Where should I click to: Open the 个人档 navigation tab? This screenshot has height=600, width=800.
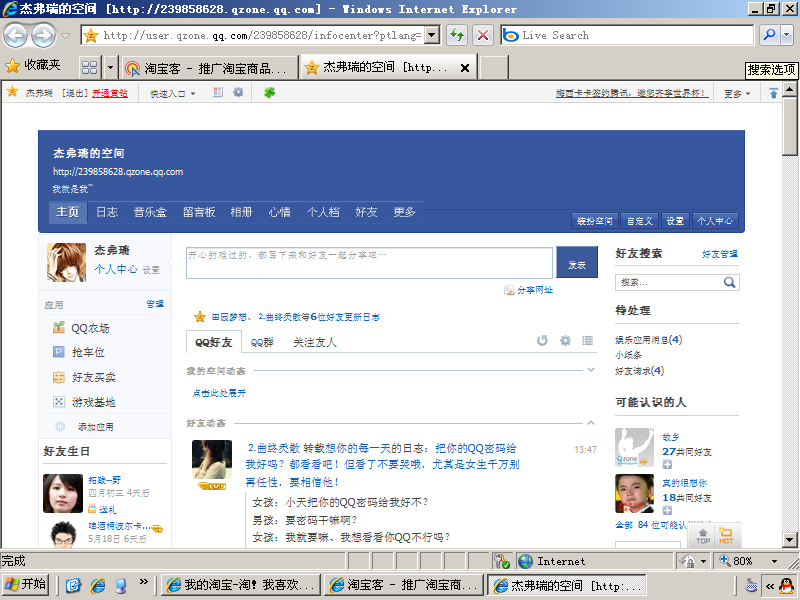point(323,212)
